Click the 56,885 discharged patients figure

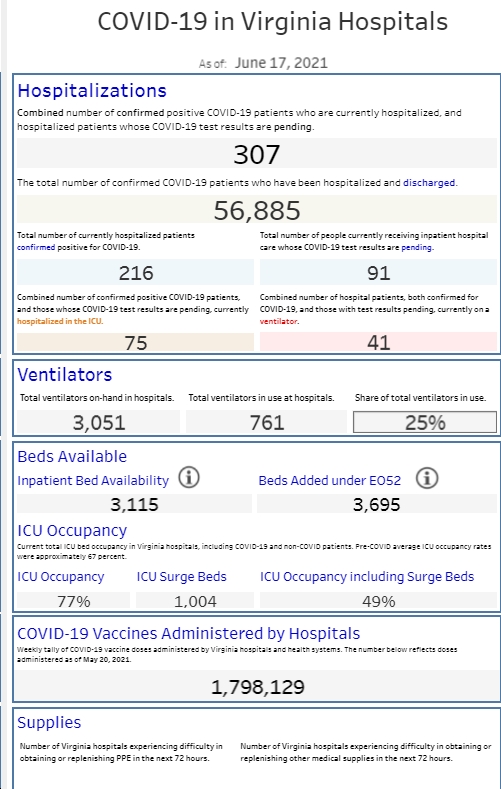coord(257,209)
